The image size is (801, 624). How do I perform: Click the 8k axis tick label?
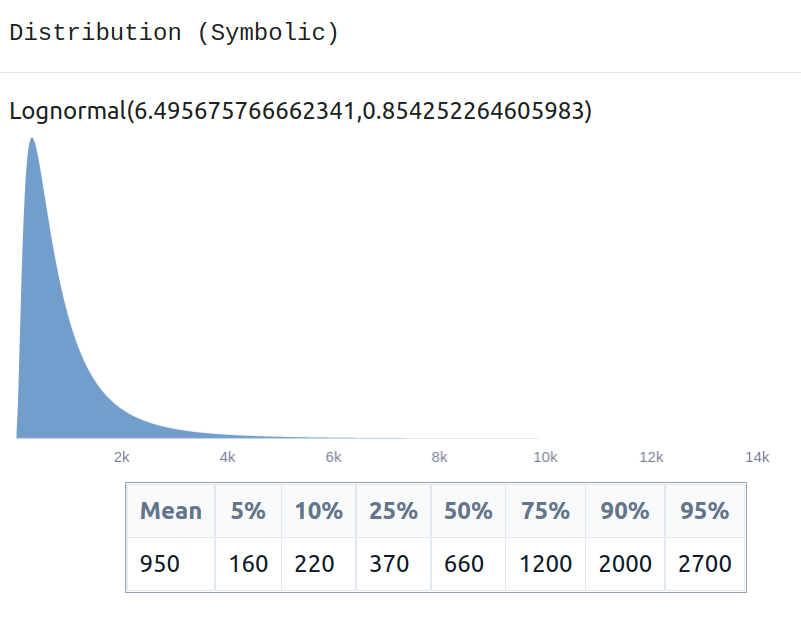[439, 457]
